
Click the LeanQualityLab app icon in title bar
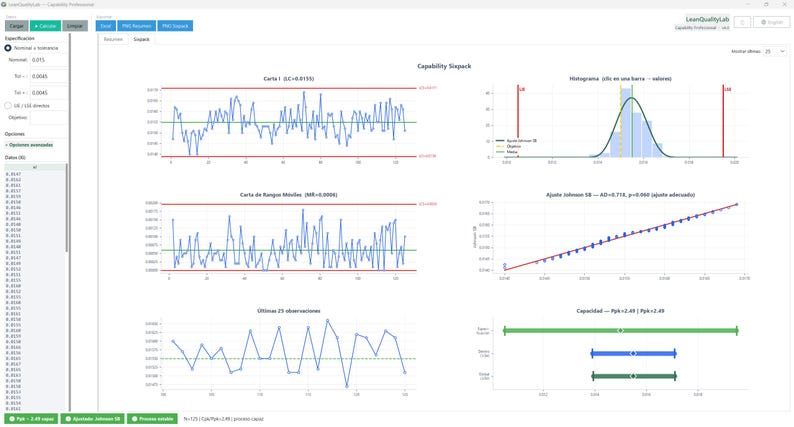coord(4,4)
